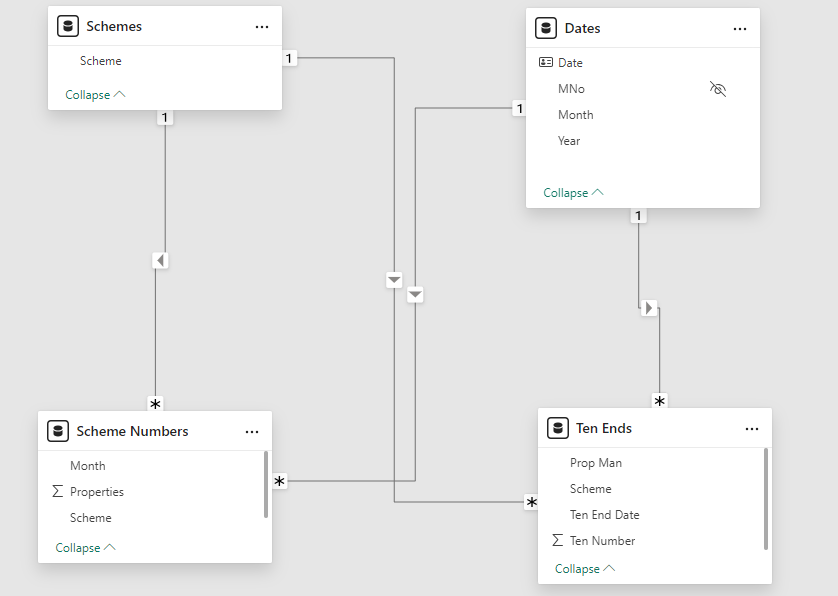
Task: Toggle the hidden eye icon next to MNo
Action: pyautogui.click(x=718, y=89)
